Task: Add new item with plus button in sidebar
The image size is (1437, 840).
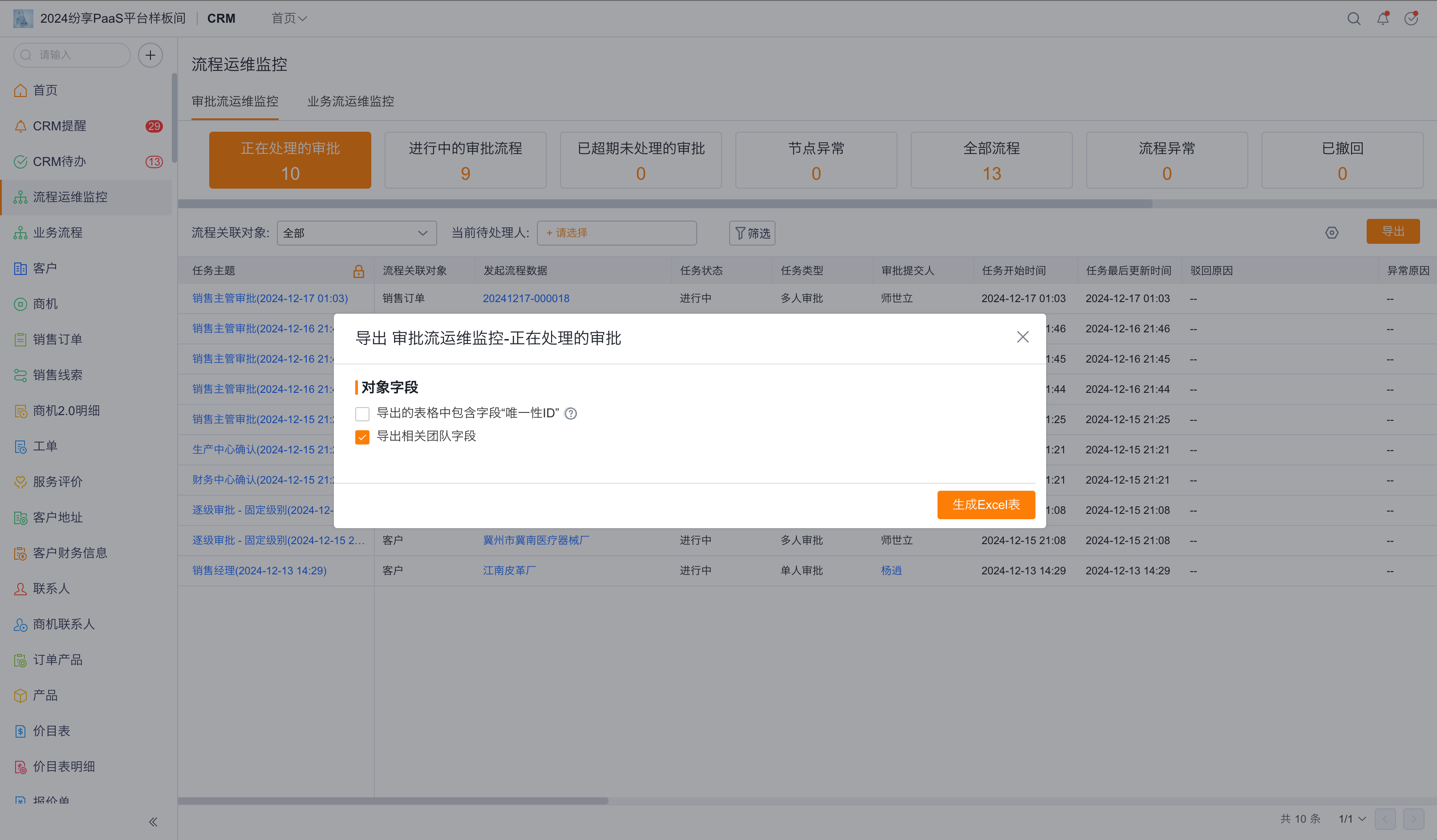Action: point(150,55)
